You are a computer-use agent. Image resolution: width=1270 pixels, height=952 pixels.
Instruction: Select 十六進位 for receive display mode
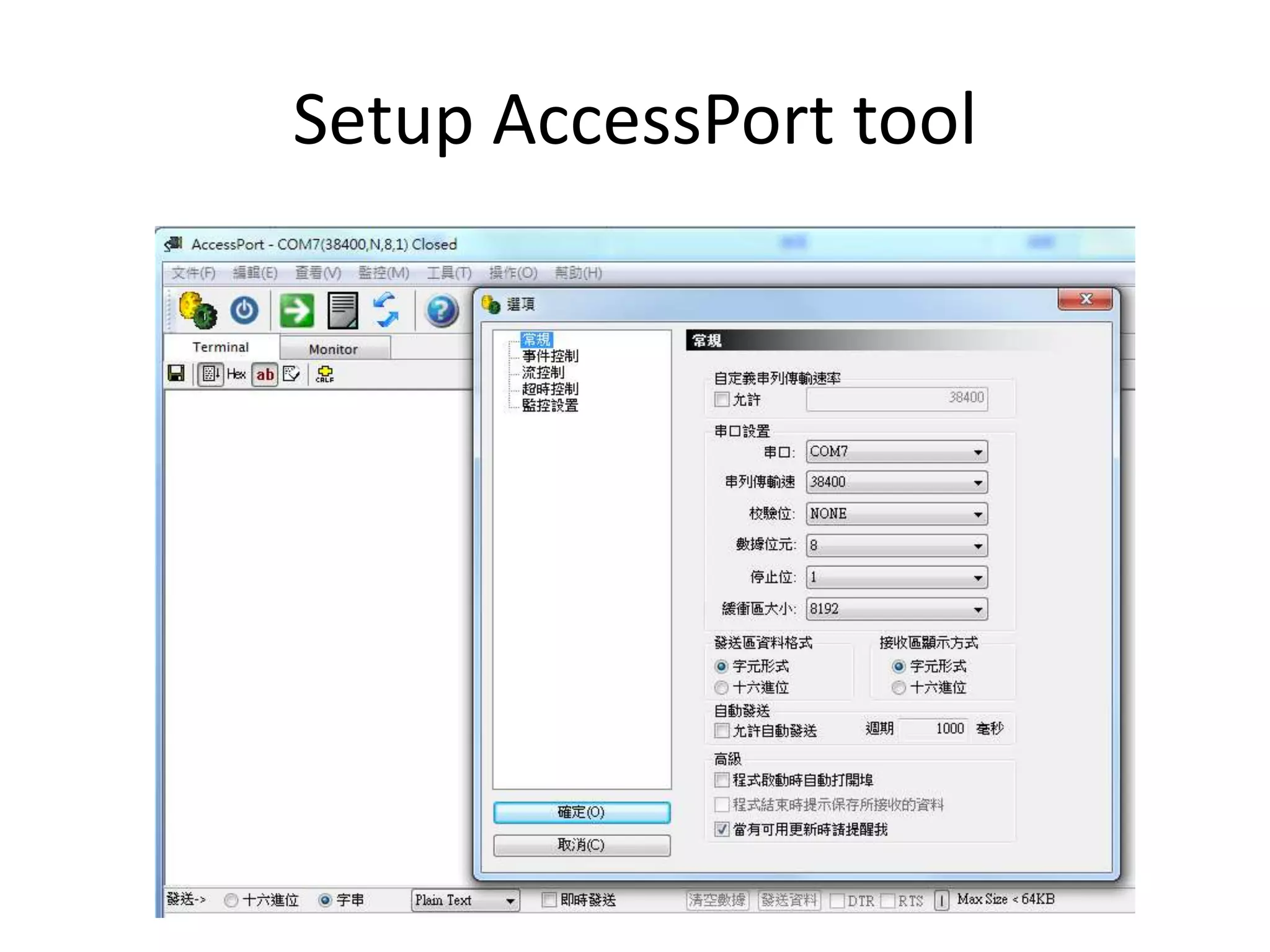coord(899,687)
